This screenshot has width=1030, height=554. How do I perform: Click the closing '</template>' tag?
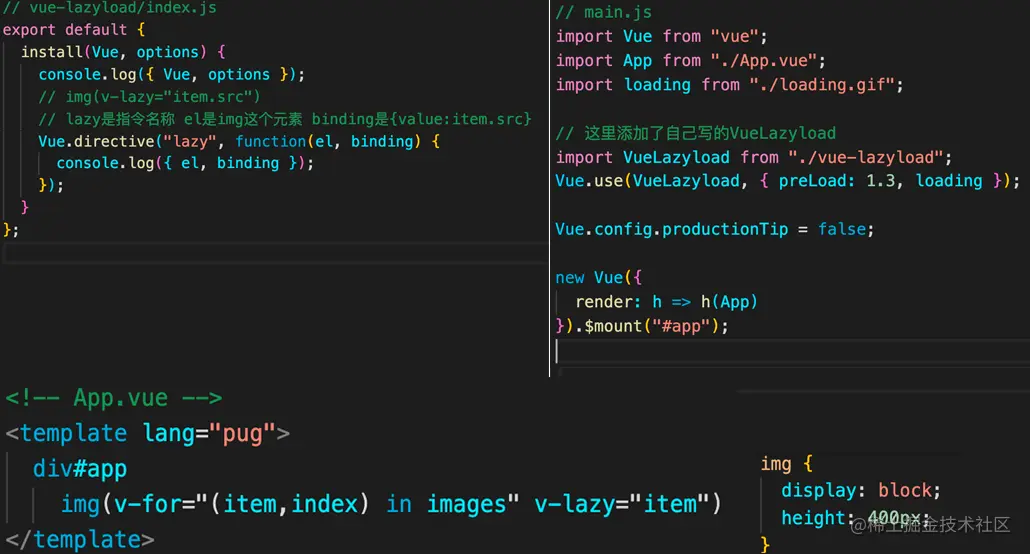[x=79, y=540]
